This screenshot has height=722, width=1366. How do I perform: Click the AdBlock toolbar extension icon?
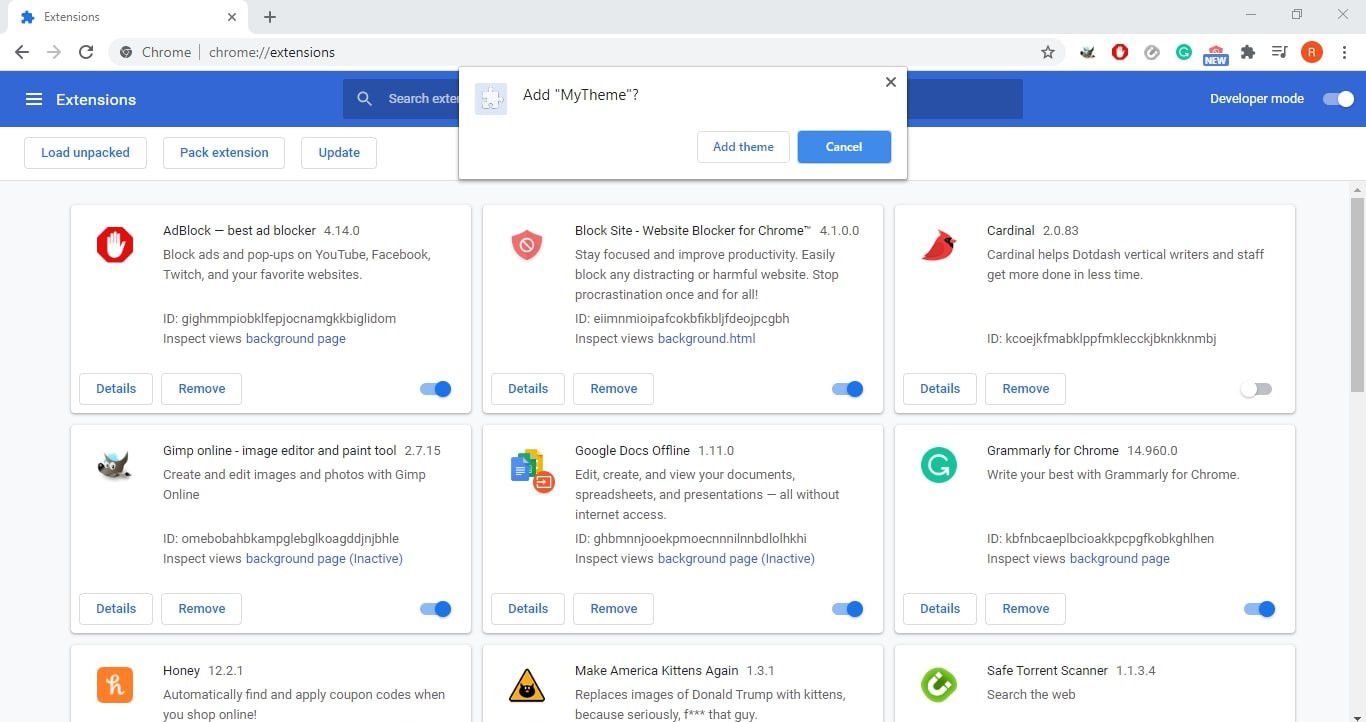click(x=1120, y=52)
